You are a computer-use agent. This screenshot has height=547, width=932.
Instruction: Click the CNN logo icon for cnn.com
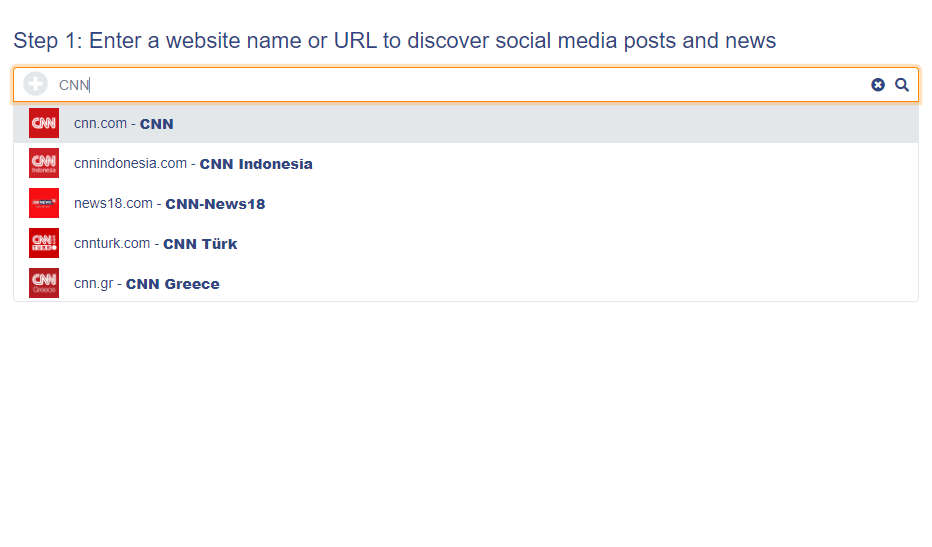point(44,123)
